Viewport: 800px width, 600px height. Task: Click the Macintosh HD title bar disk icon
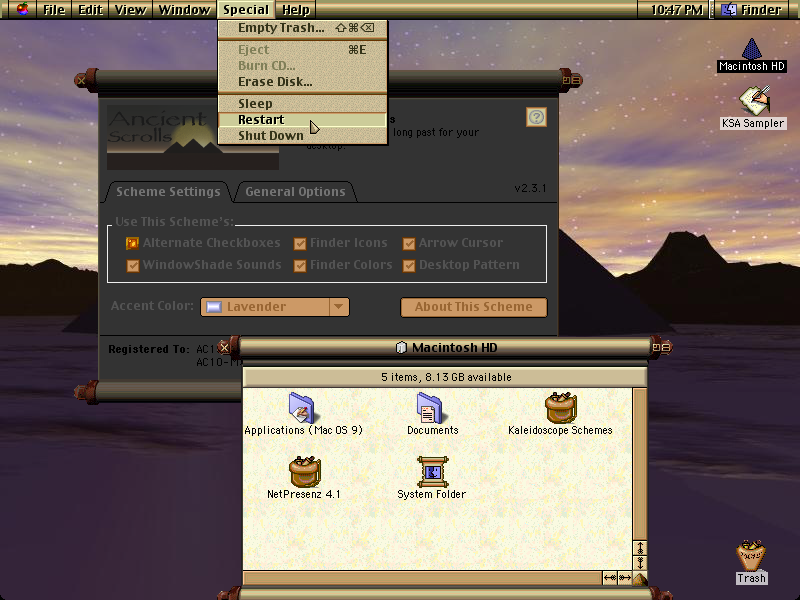(x=401, y=347)
